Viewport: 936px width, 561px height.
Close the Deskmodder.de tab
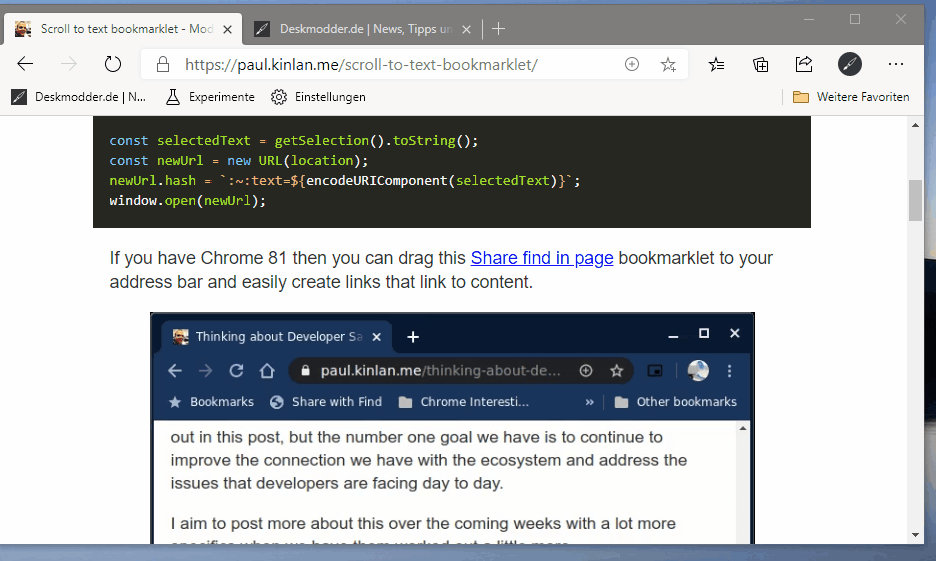point(467,29)
